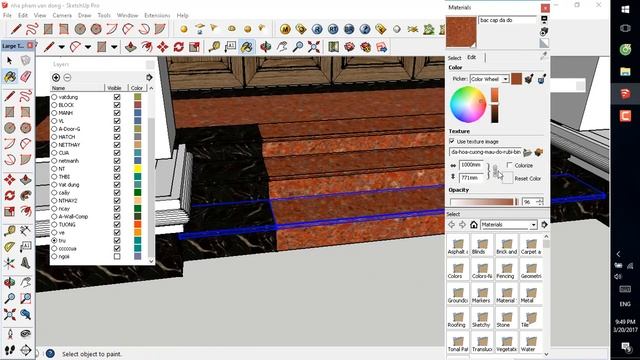Go to home In Model materials
This screenshot has height=360, width=640.
coord(473,224)
